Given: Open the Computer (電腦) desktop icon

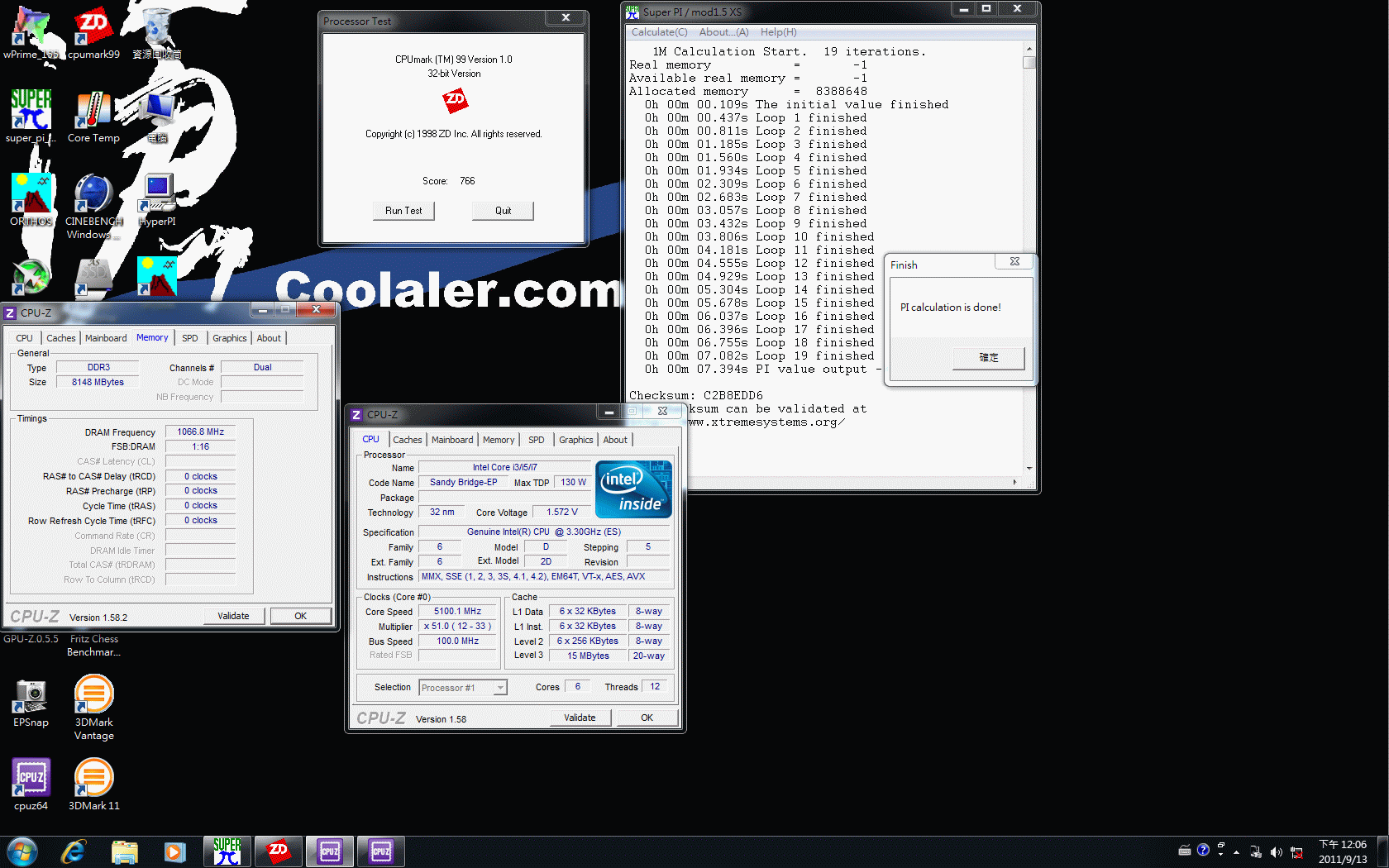Looking at the screenshot, I should (157, 117).
